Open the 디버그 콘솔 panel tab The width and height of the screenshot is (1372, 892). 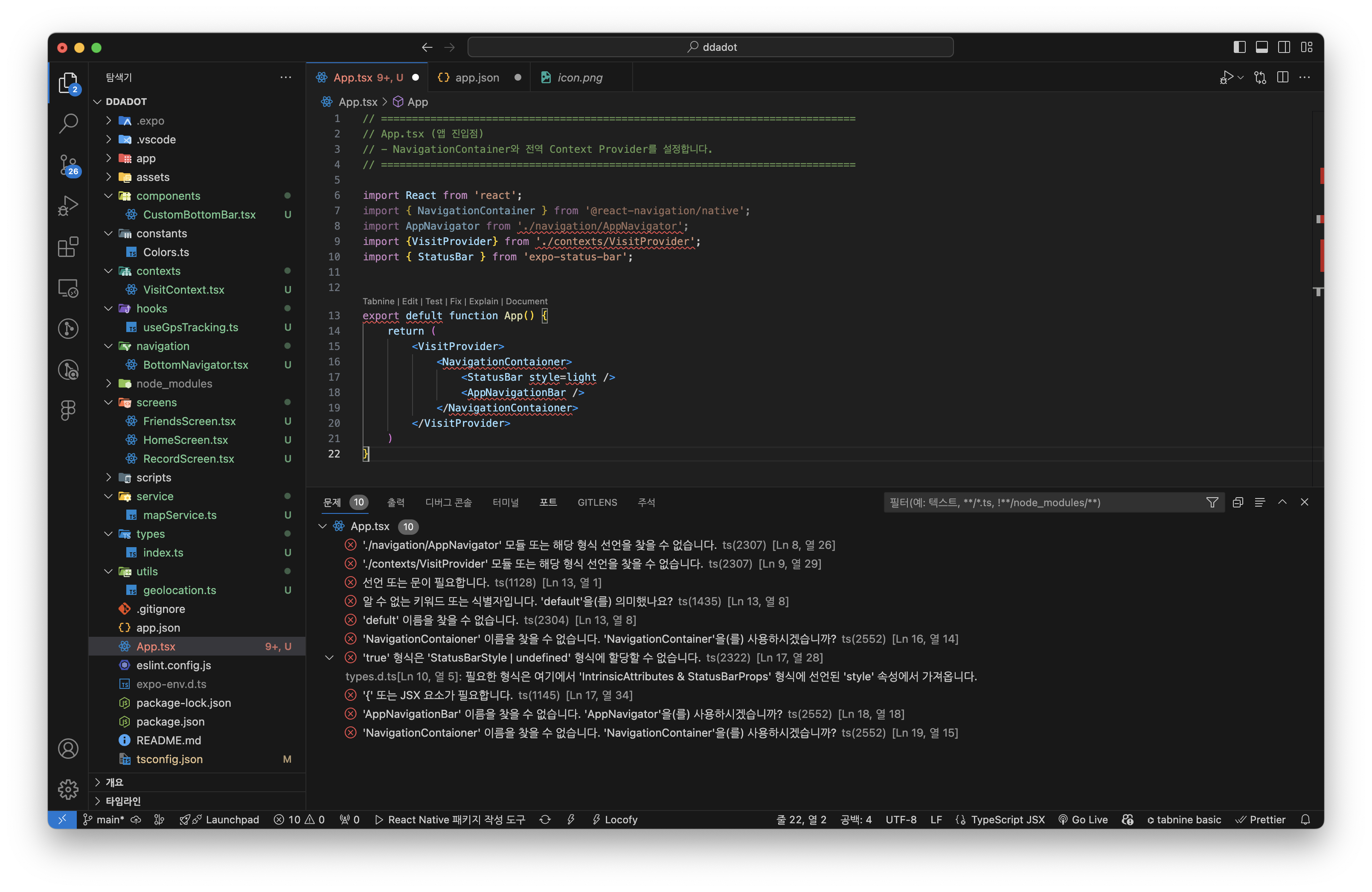tap(448, 502)
